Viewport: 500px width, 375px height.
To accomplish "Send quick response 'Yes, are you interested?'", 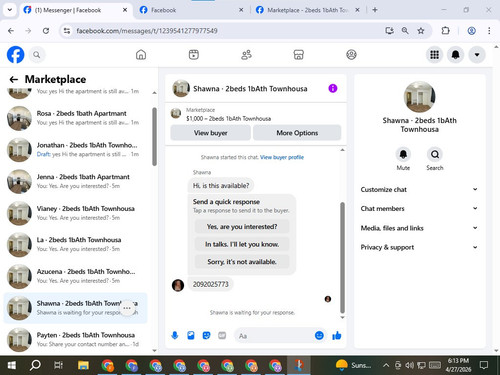I will 242,227.
